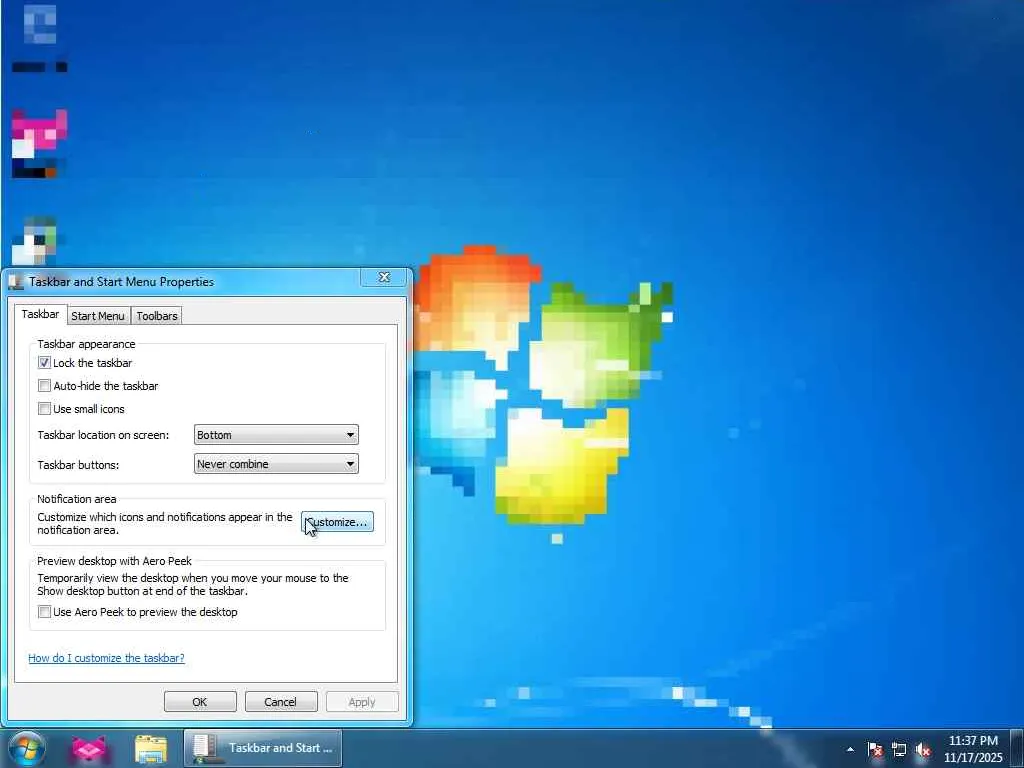Viewport: 1024px width, 768px height.
Task: Open the clock showing 11:37 PM
Action: [x=973, y=749]
